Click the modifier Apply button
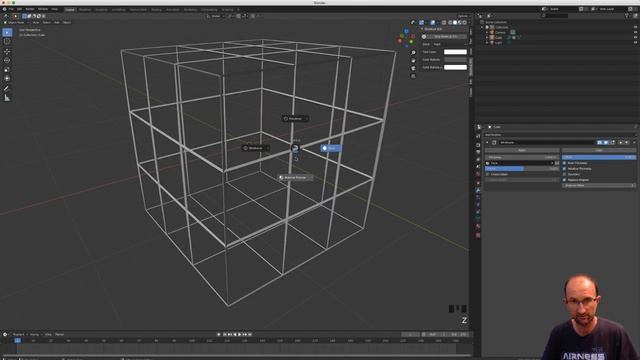The height and width of the screenshot is (360, 640). point(522,150)
